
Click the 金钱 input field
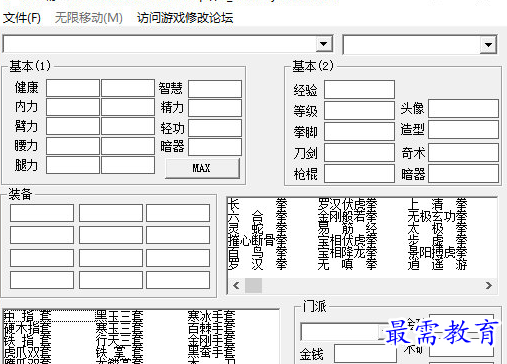(365, 353)
